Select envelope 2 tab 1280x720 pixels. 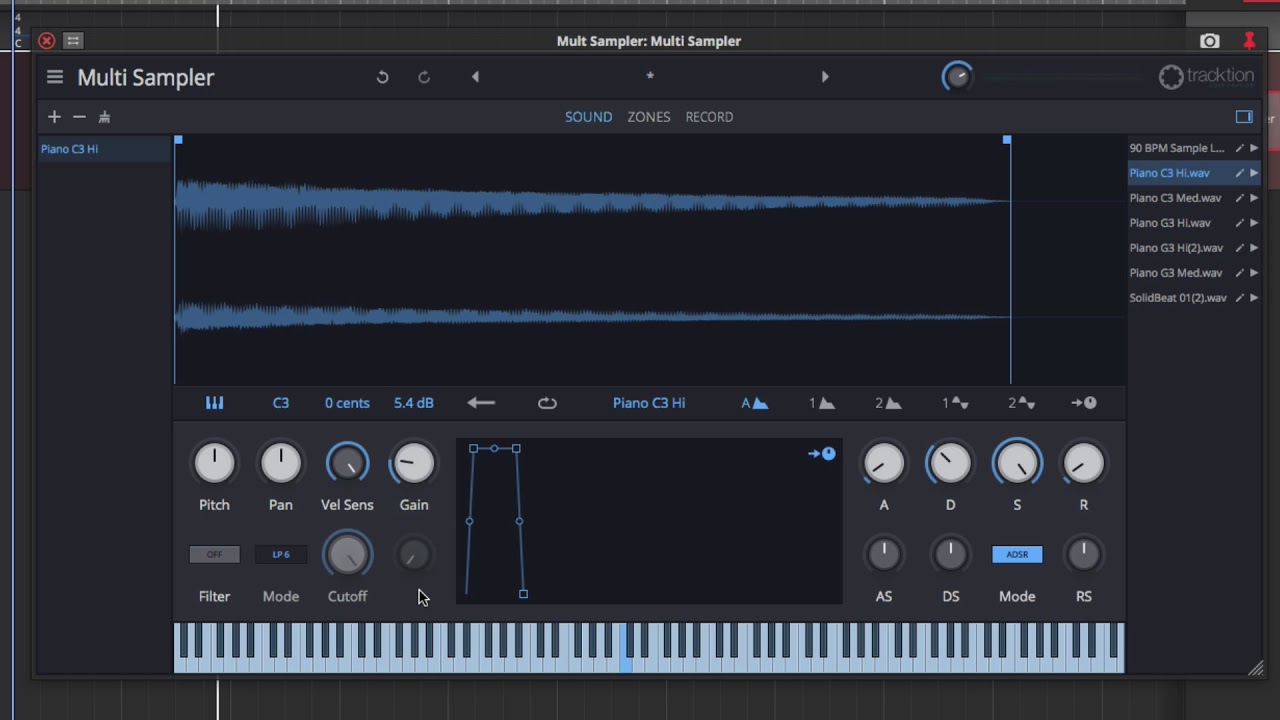coord(888,403)
